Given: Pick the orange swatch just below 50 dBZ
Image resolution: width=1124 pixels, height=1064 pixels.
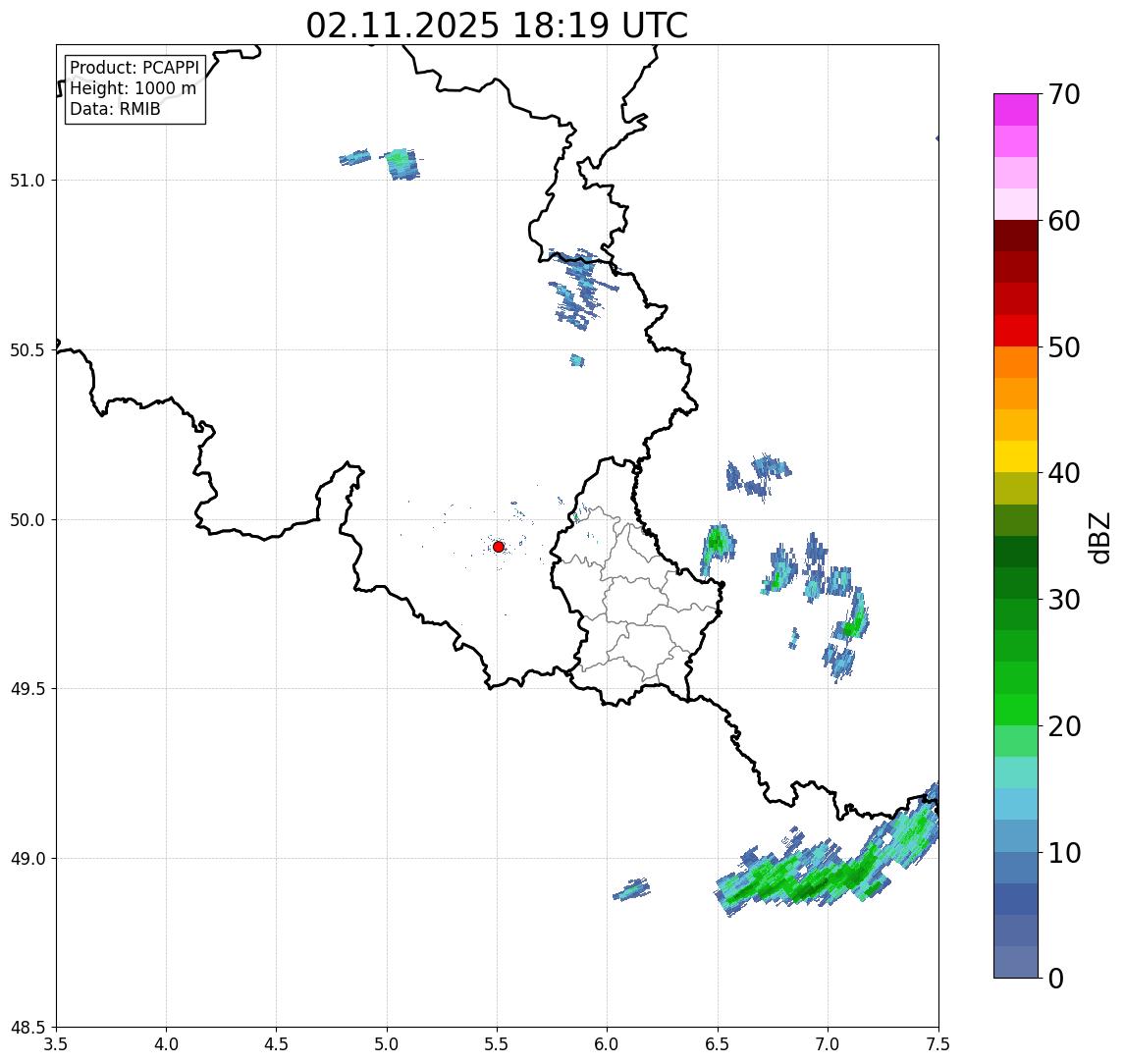Looking at the screenshot, I should 1015,361.
